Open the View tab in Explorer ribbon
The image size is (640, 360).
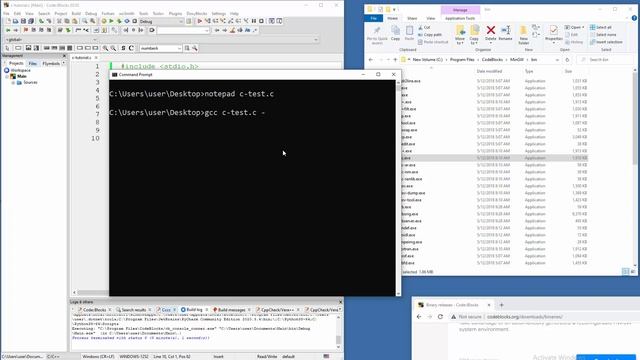pyautogui.click(x=431, y=18)
